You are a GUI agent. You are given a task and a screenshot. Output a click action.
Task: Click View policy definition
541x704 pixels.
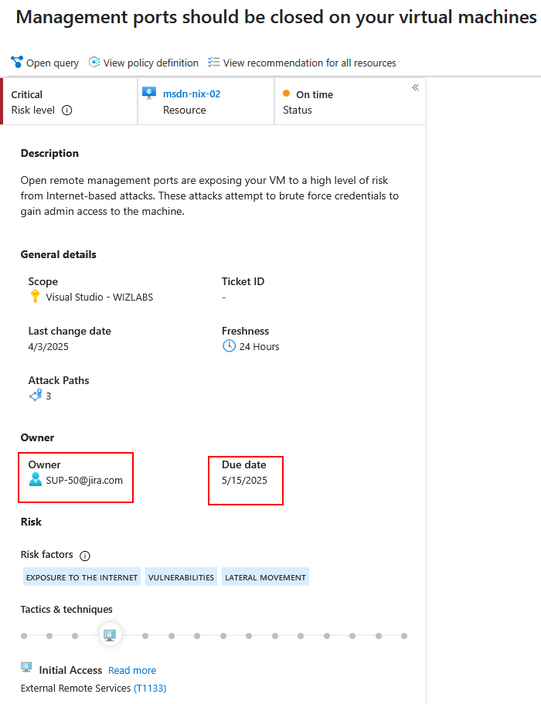[144, 62]
